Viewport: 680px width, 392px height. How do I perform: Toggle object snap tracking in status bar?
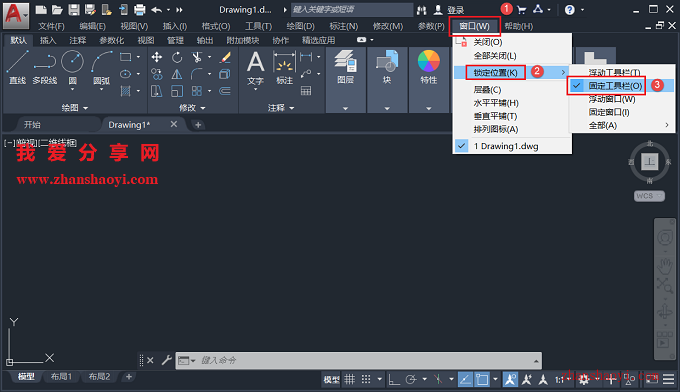(465, 379)
